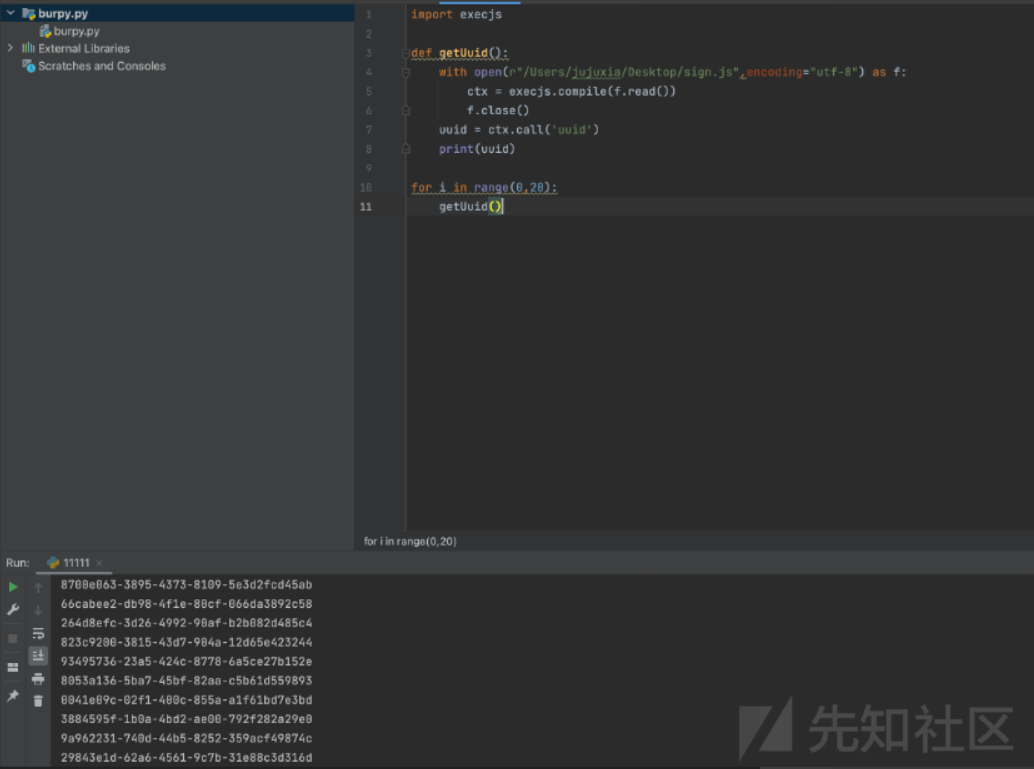Screen dimensions: 1034x769
Task: Click 'execjs.compile(f.read())' on line 5
Action: pos(592,91)
